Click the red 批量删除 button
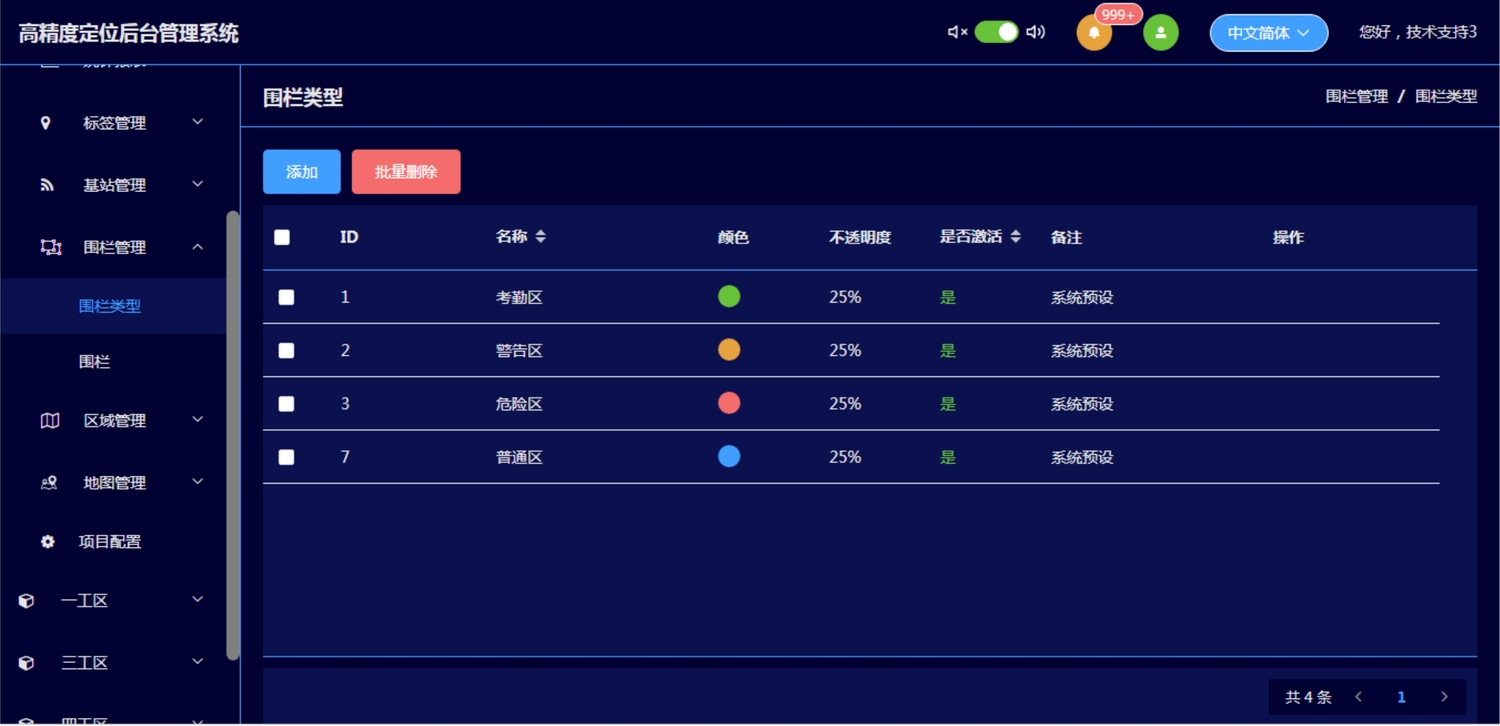 click(406, 172)
